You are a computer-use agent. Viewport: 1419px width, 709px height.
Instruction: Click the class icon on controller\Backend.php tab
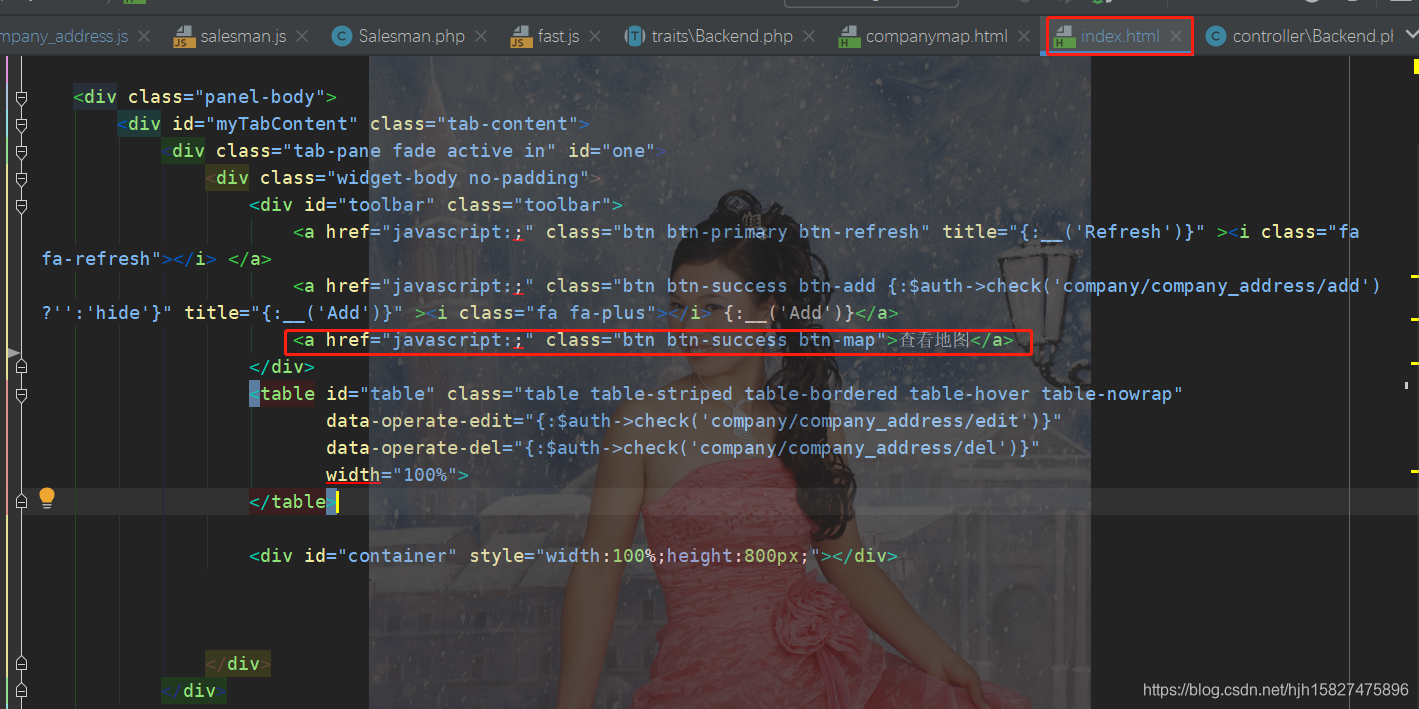(x=1216, y=36)
